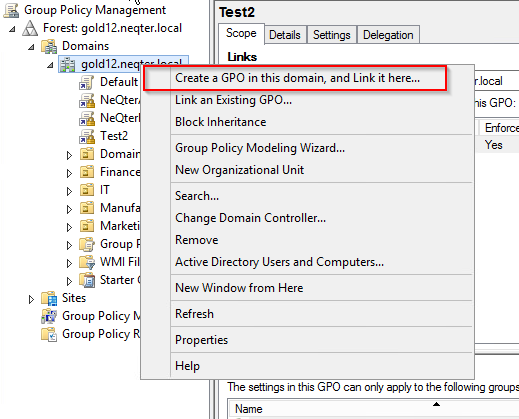Expand the Marketing OU node

tap(69, 227)
